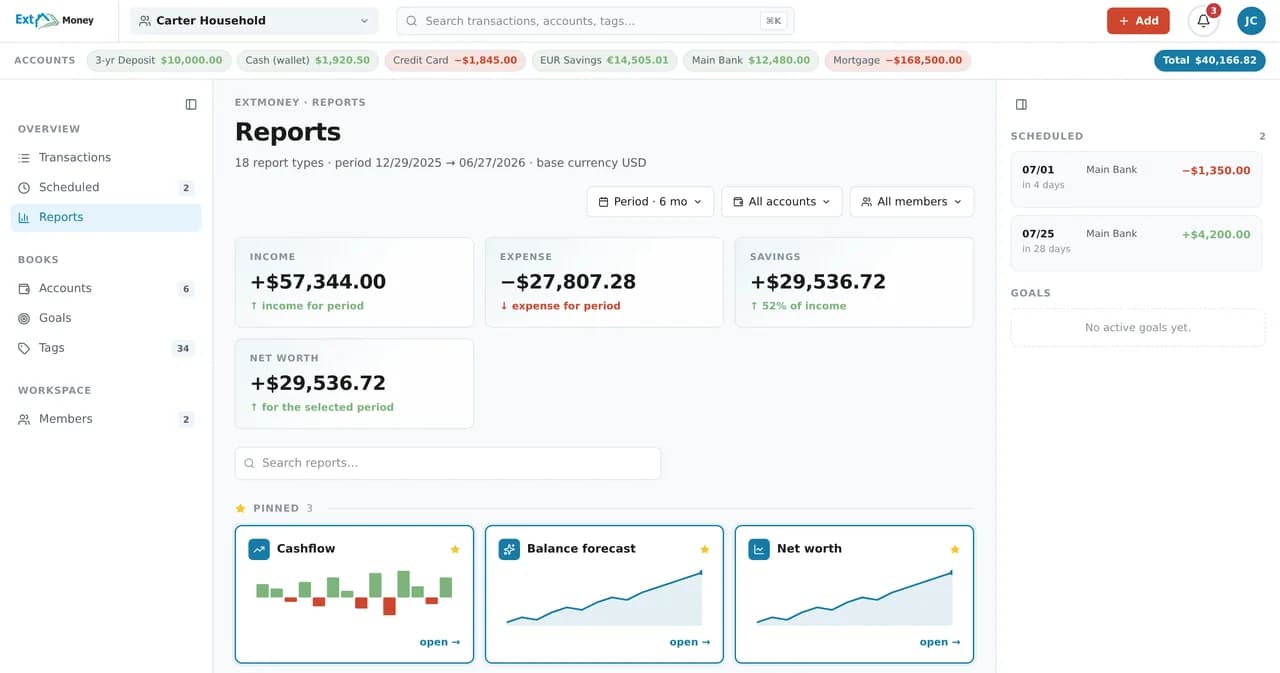Screen dimensions: 1280x673
Task: Click the Tags count badge 34
Action: (183, 348)
